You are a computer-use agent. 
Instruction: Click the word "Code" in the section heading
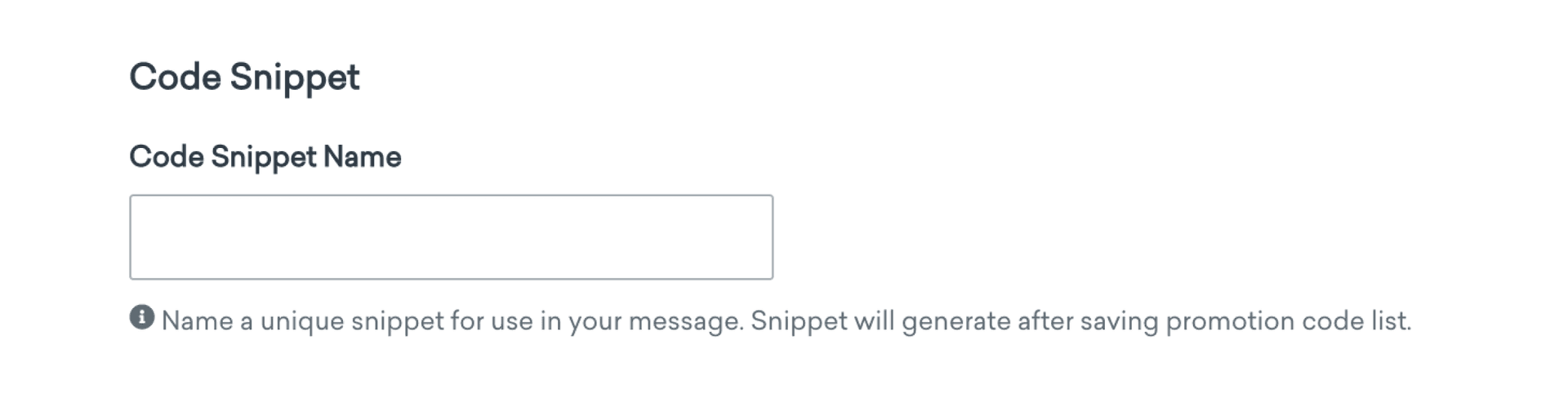click(175, 78)
